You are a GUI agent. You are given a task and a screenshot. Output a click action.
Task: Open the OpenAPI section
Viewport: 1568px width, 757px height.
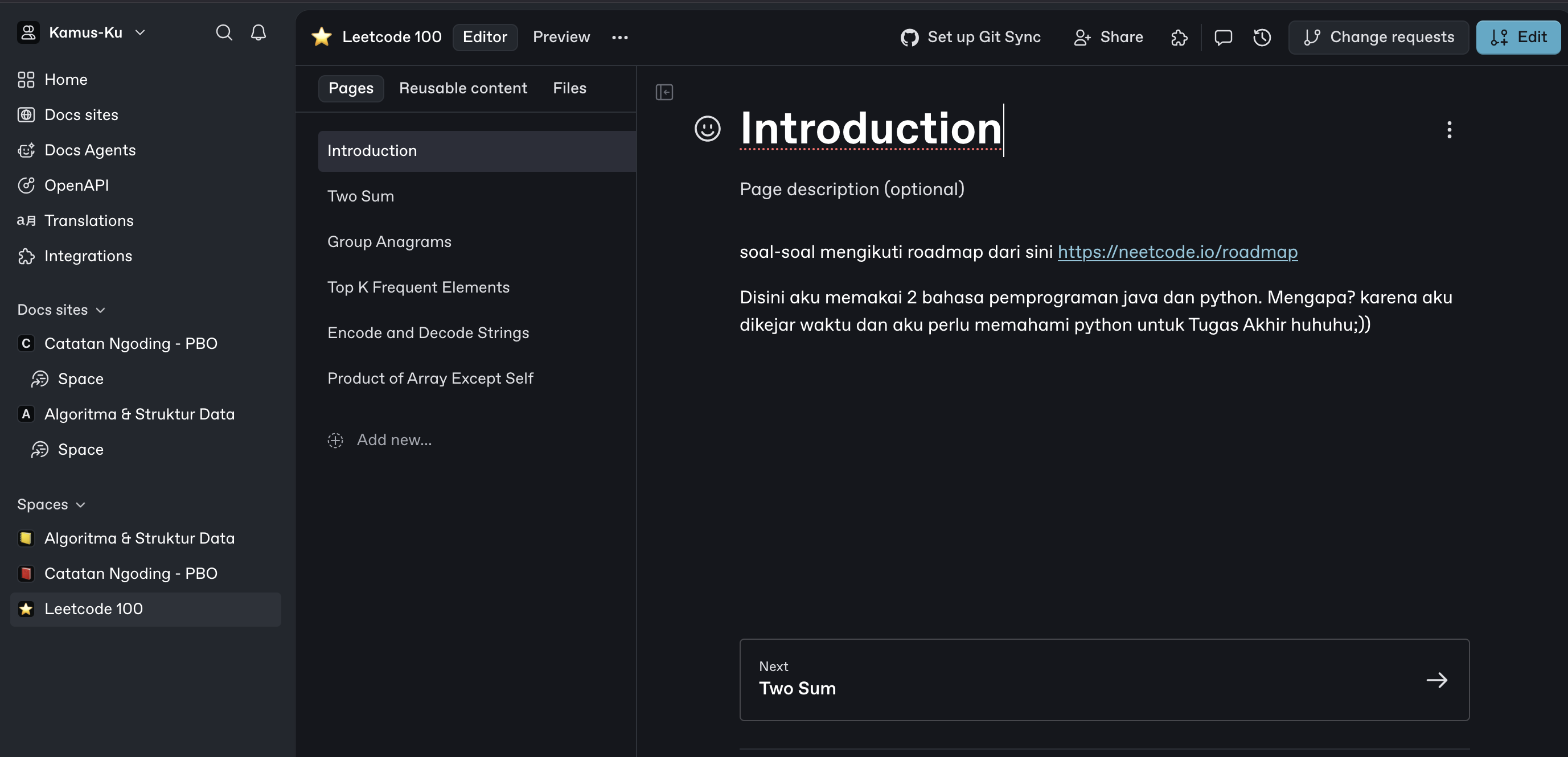tap(77, 185)
